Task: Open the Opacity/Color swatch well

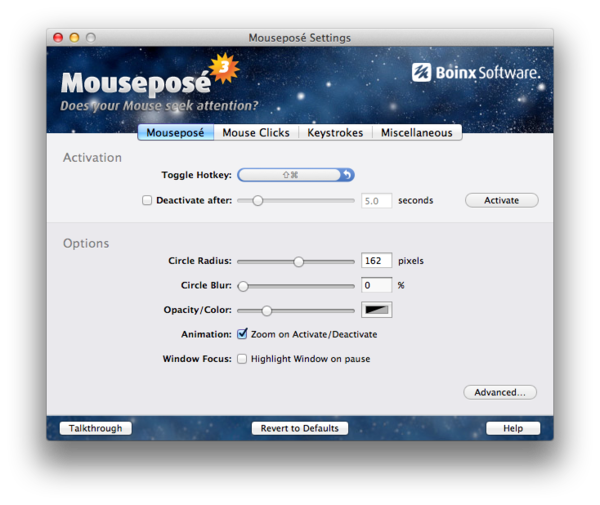Action: [377, 310]
